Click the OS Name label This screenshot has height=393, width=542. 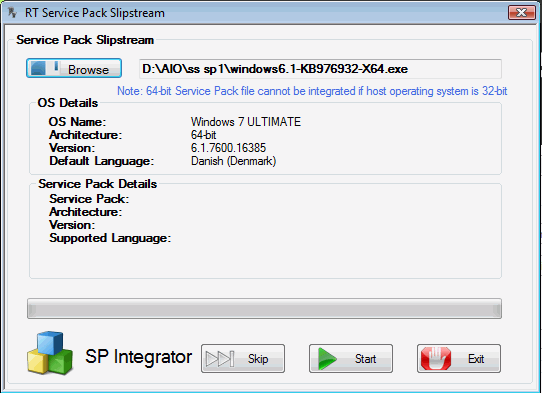(x=77, y=122)
